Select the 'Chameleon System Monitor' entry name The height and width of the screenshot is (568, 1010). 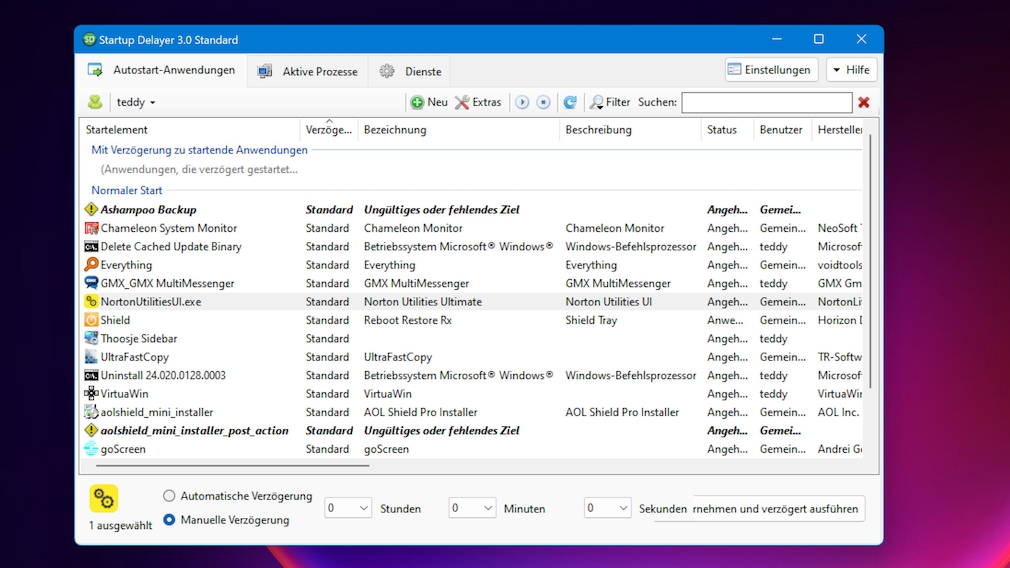(169, 228)
